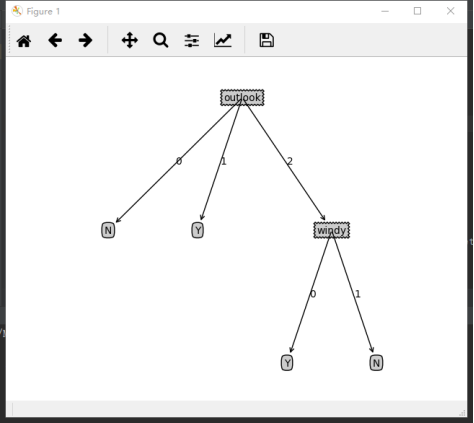This screenshot has height=423, width=474.
Task: Open the Configure subplots sliders
Action: point(192,41)
